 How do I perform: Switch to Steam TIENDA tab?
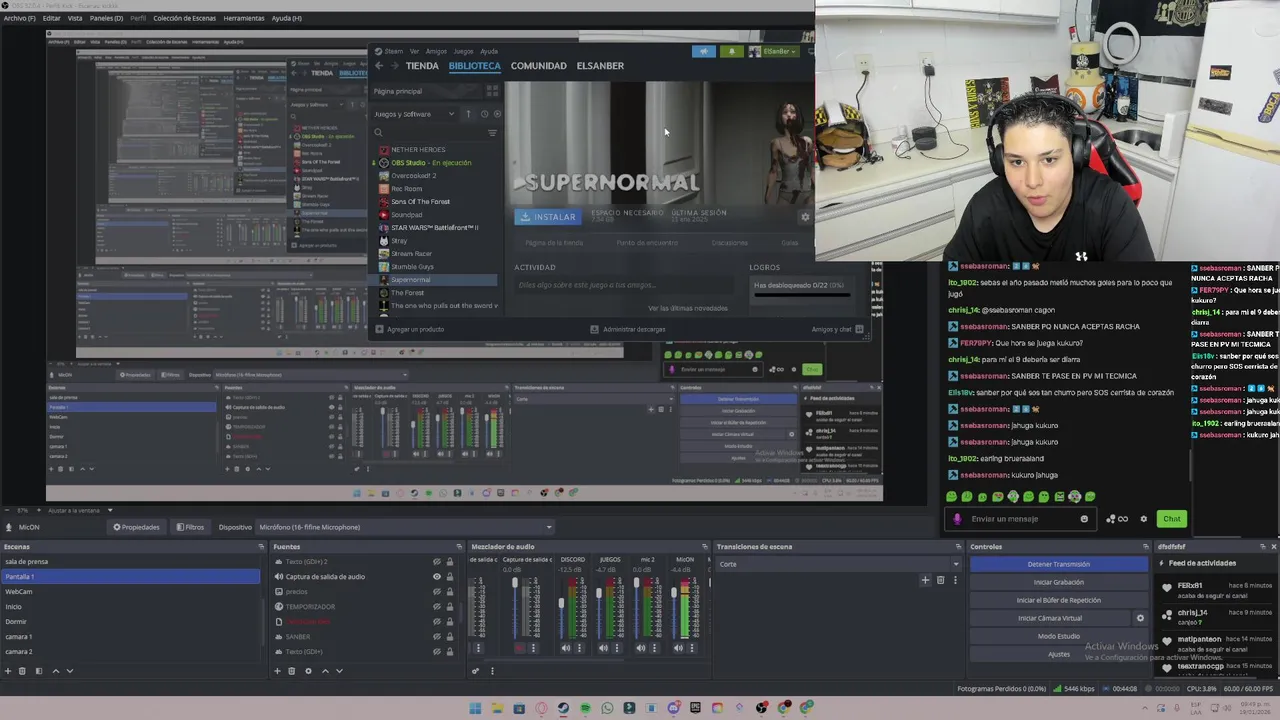click(x=422, y=66)
